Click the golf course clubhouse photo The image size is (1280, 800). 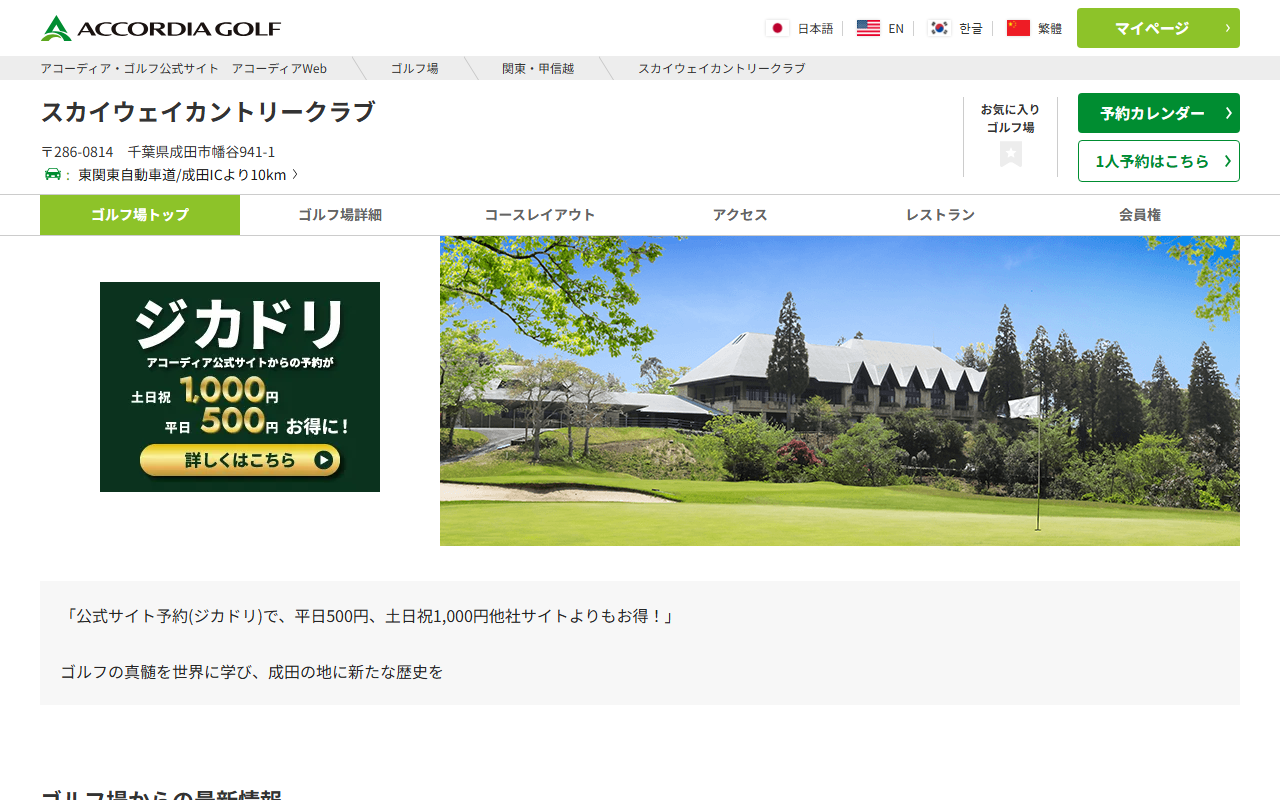click(840, 391)
